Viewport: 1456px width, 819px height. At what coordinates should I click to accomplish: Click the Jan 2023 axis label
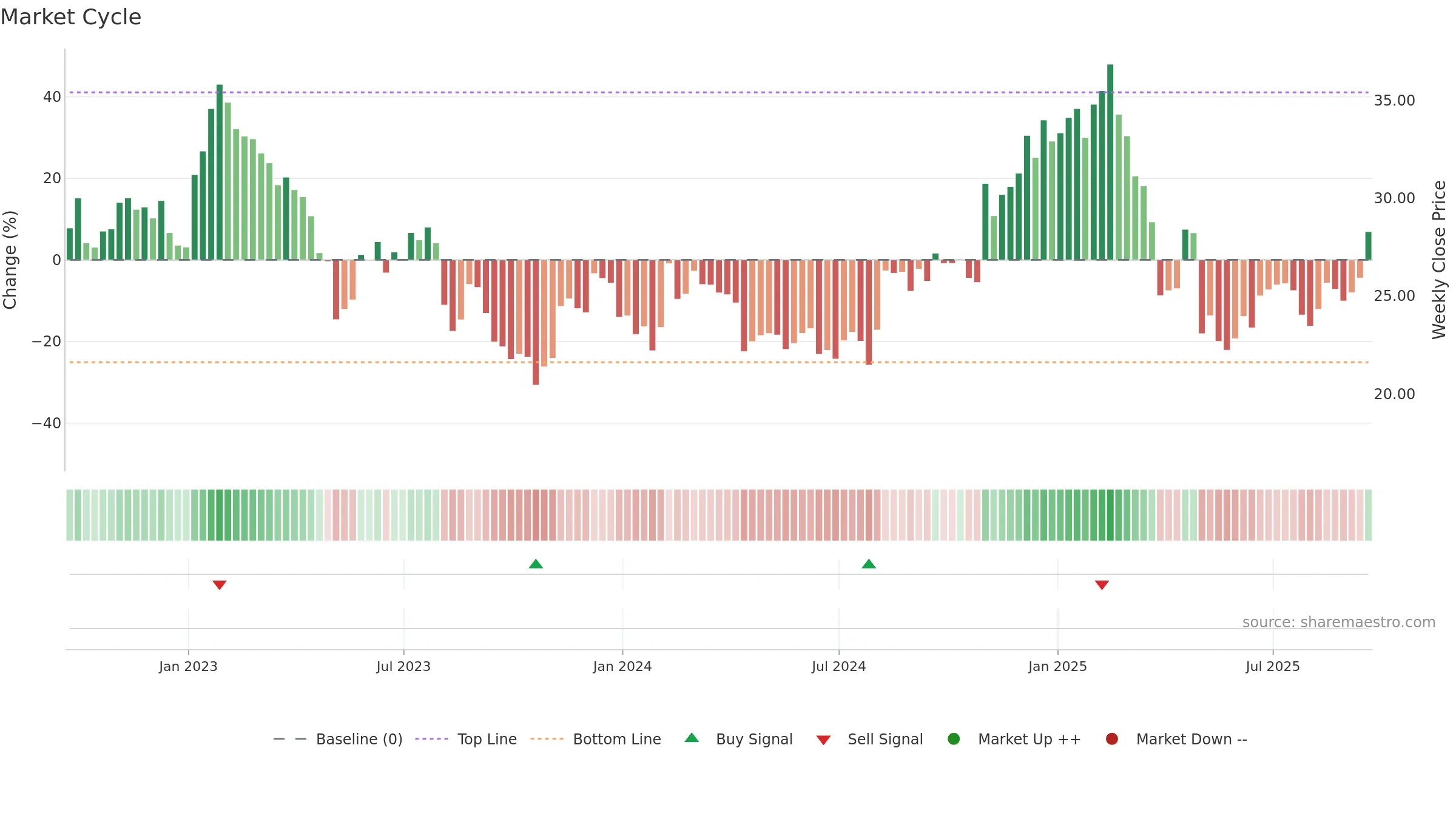[188, 666]
